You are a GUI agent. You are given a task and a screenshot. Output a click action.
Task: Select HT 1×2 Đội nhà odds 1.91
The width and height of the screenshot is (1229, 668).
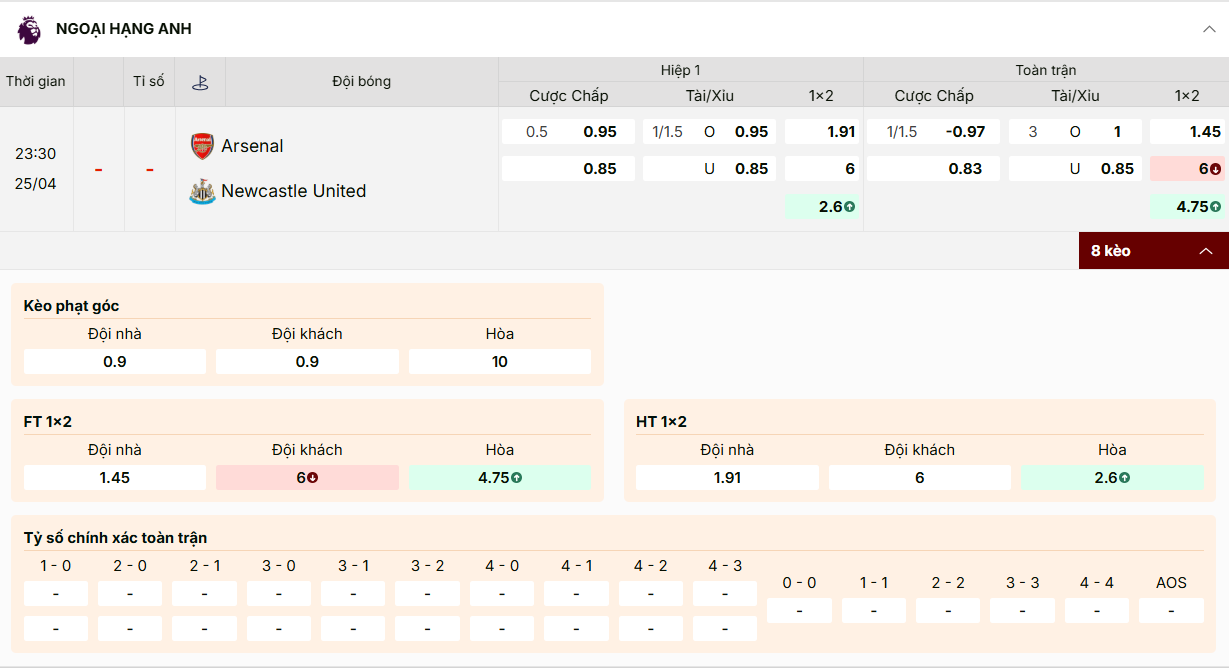click(726, 477)
